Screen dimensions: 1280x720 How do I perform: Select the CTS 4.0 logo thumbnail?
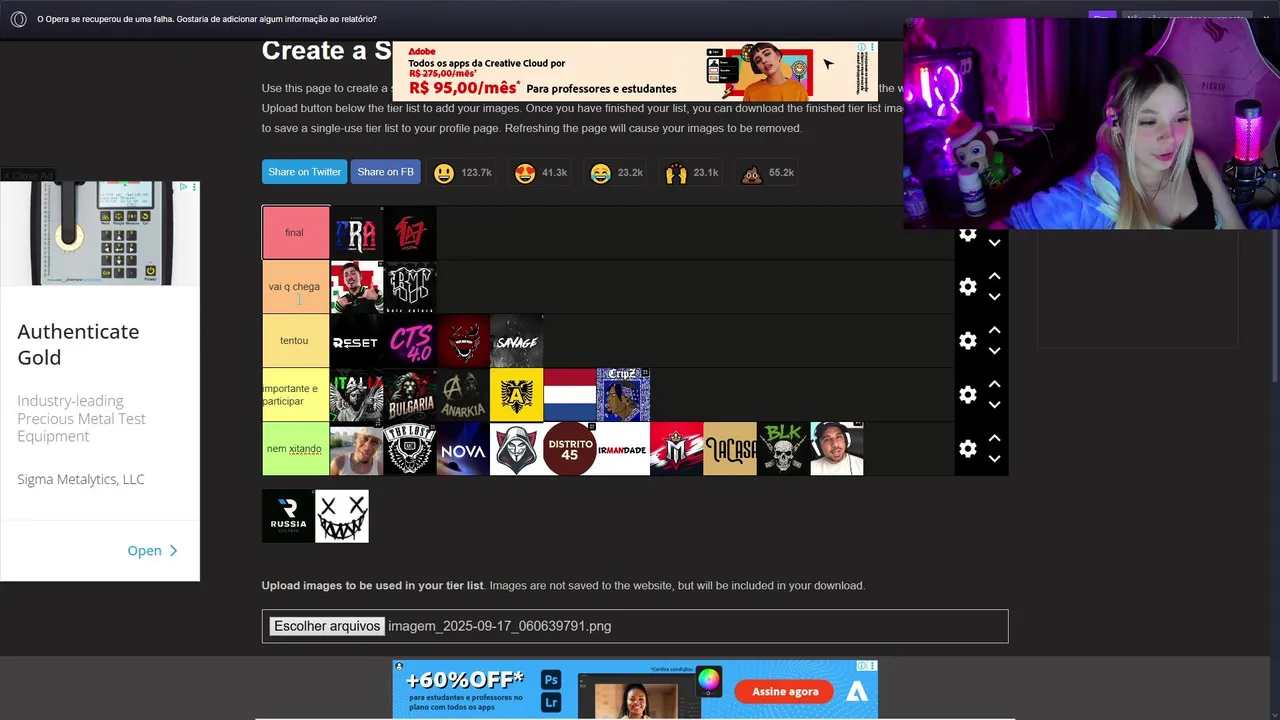coord(410,341)
